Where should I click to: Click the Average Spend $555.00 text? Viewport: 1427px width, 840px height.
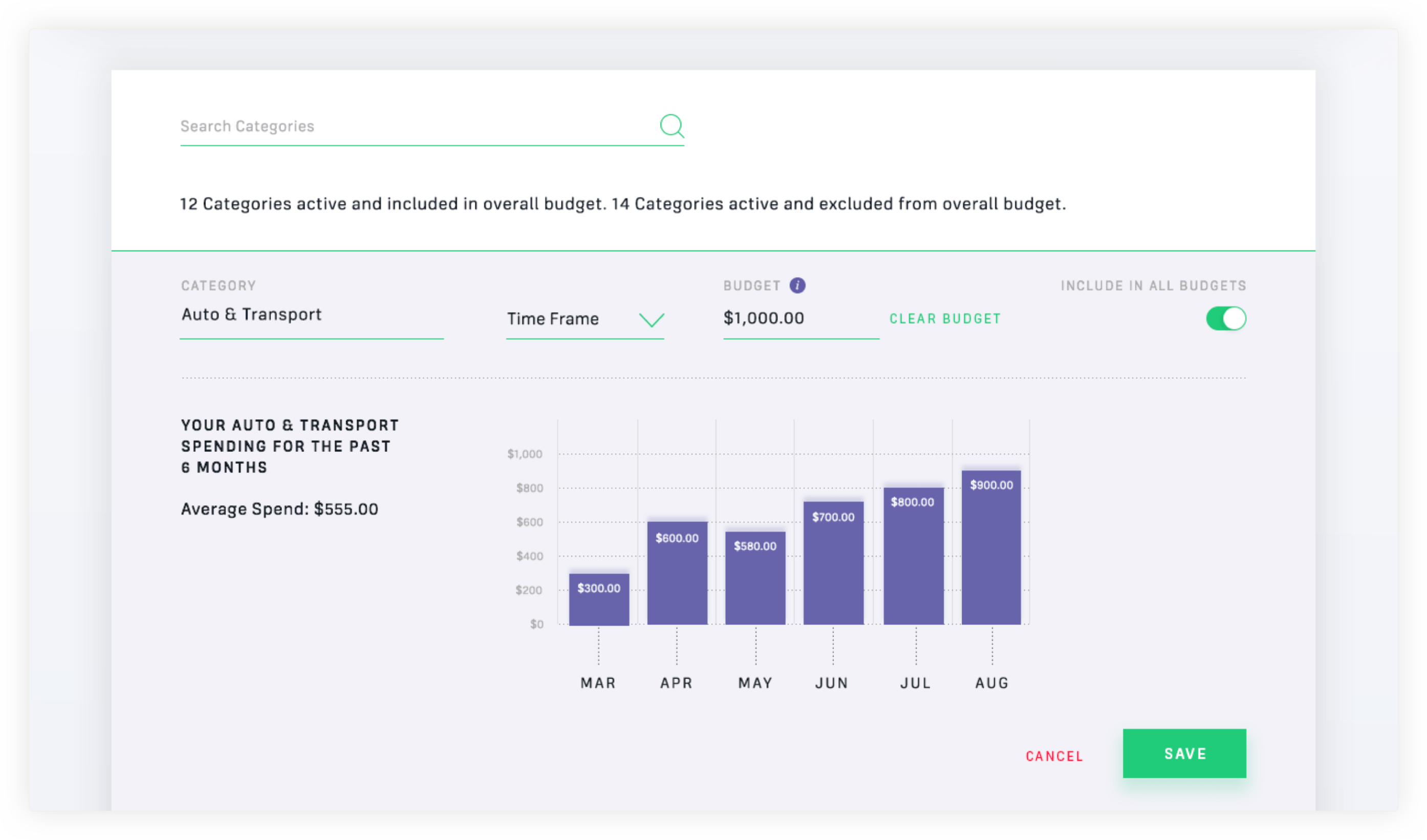(279, 509)
